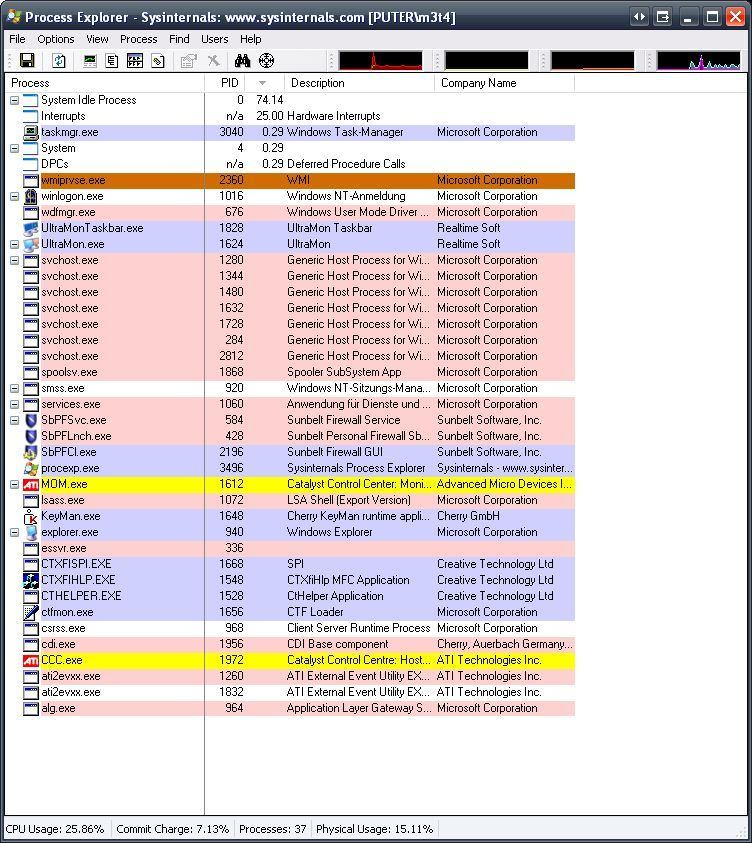752x843 pixels.
Task: Open the Find menu
Action: point(179,39)
